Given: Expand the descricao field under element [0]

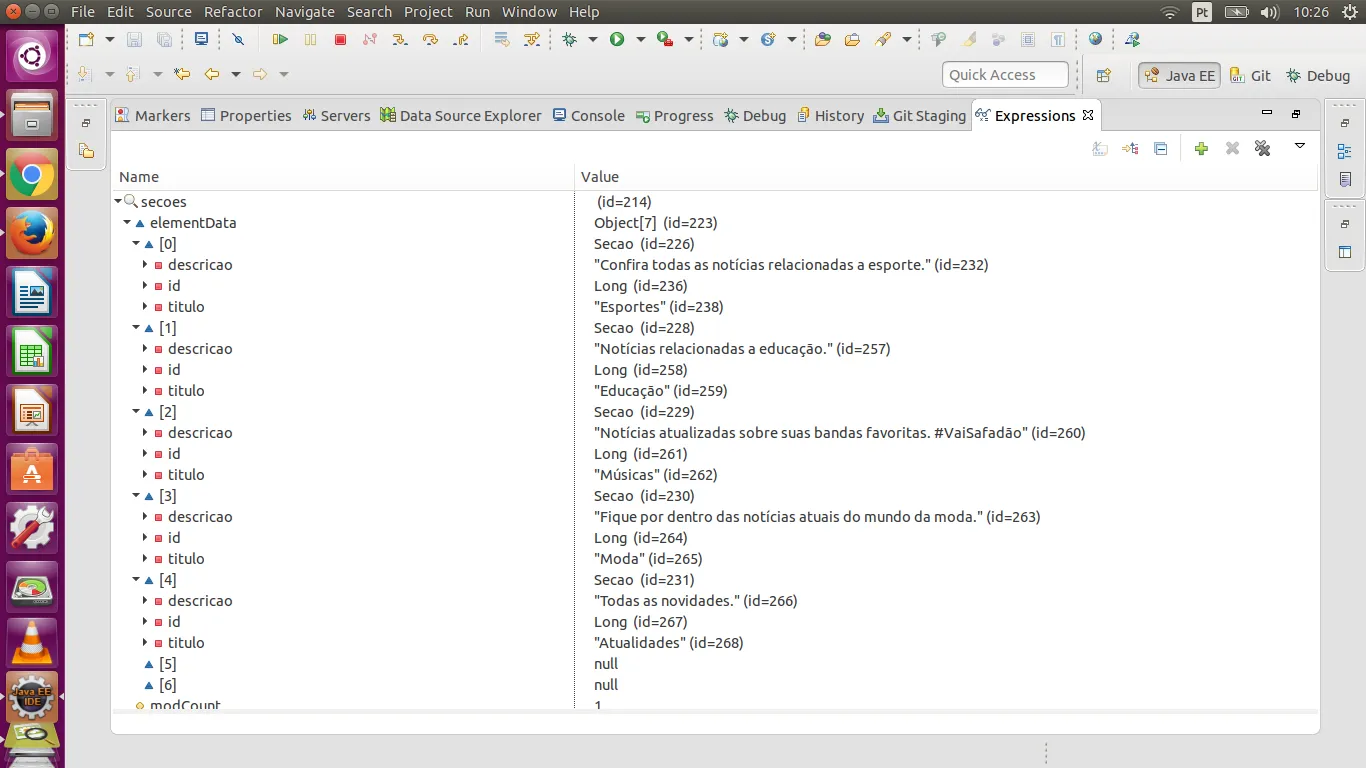Looking at the screenshot, I should pos(145,265).
